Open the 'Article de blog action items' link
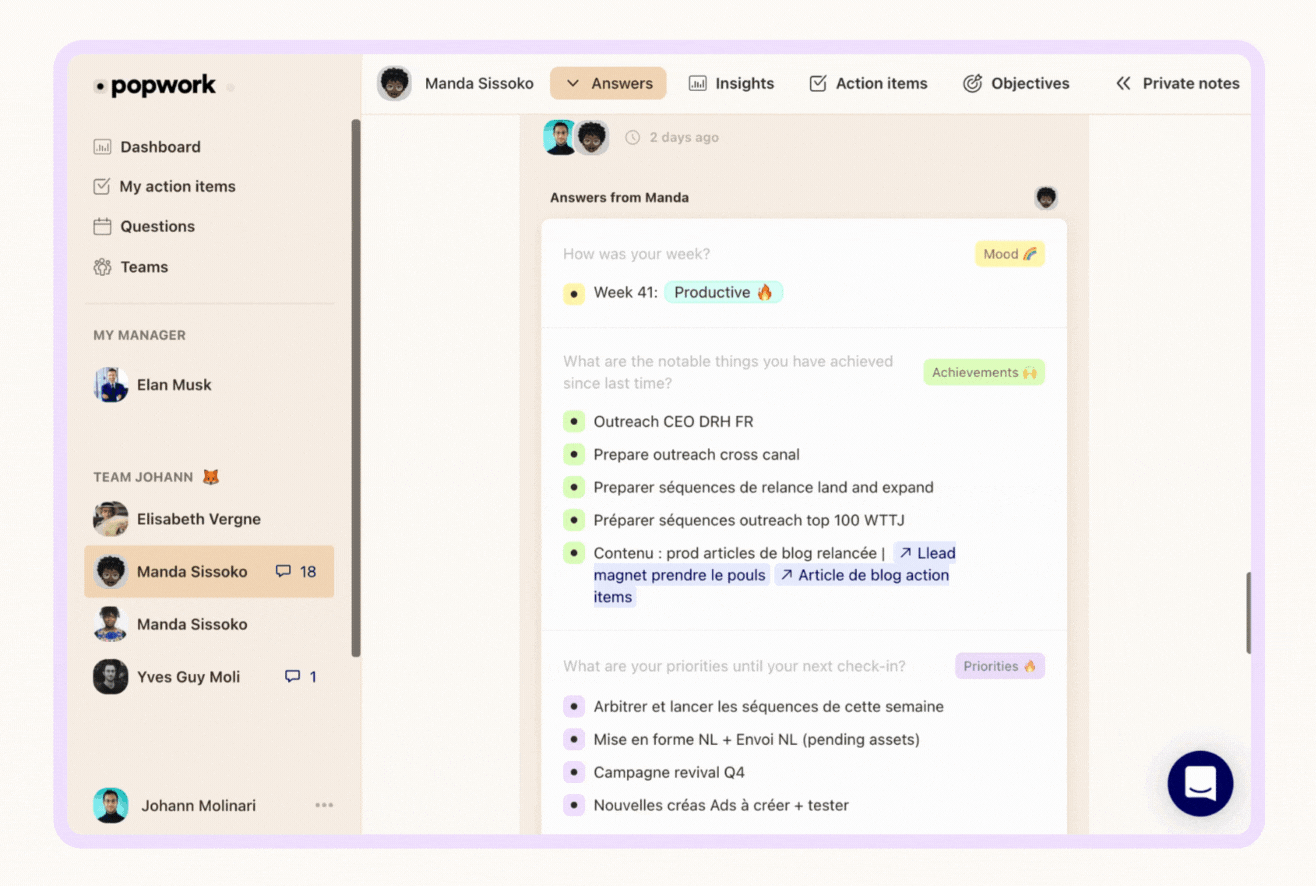The image size is (1316, 886). pyautogui.click(x=862, y=574)
